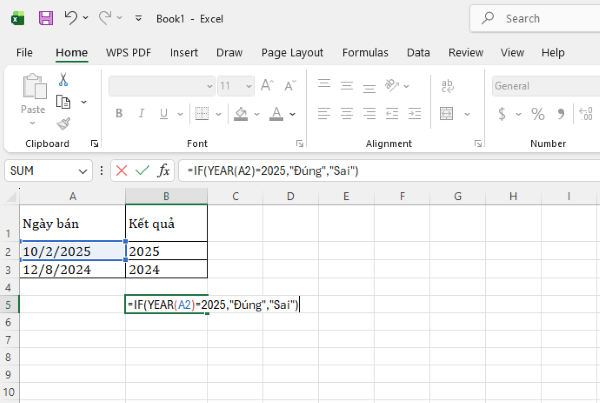Open the WPS PDF tab
This screenshot has height=403, width=600.
coord(129,52)
